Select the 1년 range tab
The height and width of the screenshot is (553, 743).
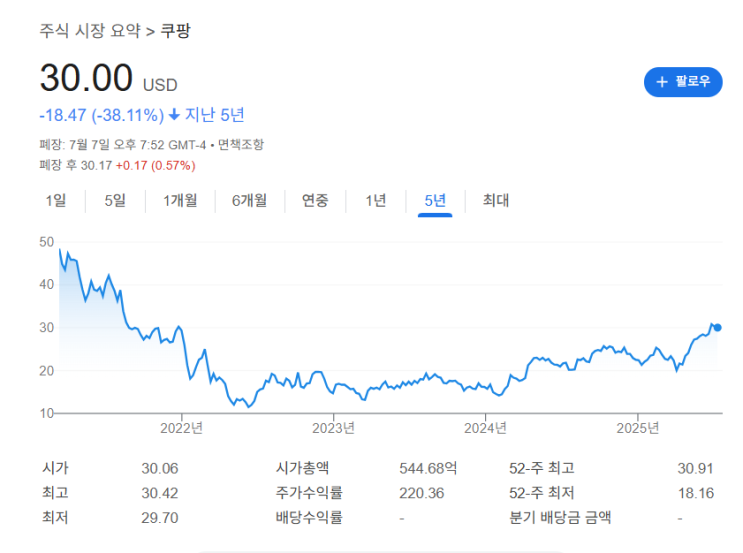point(375,200)
